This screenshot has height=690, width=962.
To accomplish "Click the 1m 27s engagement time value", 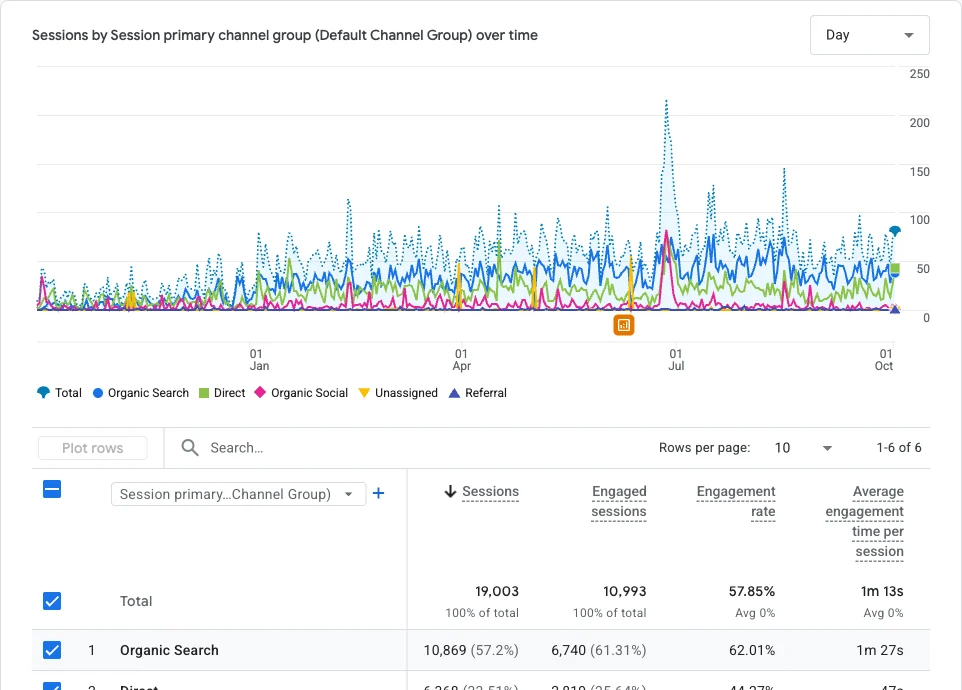I will point(880,650).
